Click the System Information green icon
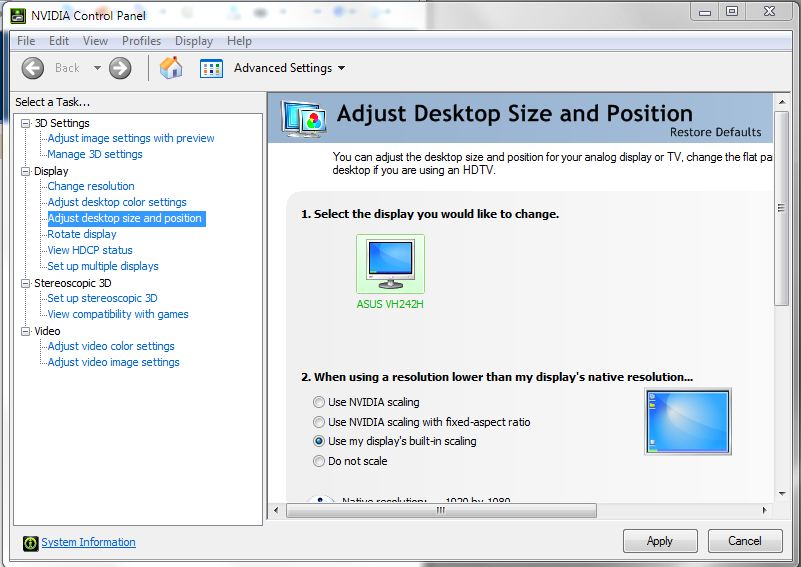The image size is (801, 567). click(x=31, y=543)
